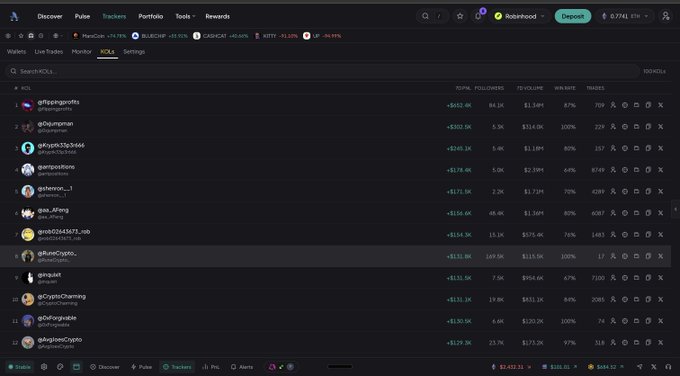Expand the Tools dropdown menu

pos(185,16)
